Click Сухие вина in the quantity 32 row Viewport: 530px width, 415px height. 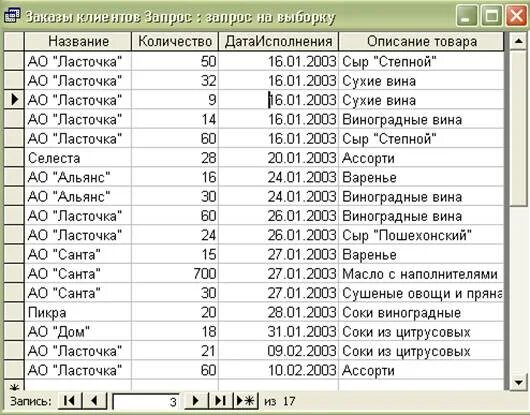click(x=421, y=80)
